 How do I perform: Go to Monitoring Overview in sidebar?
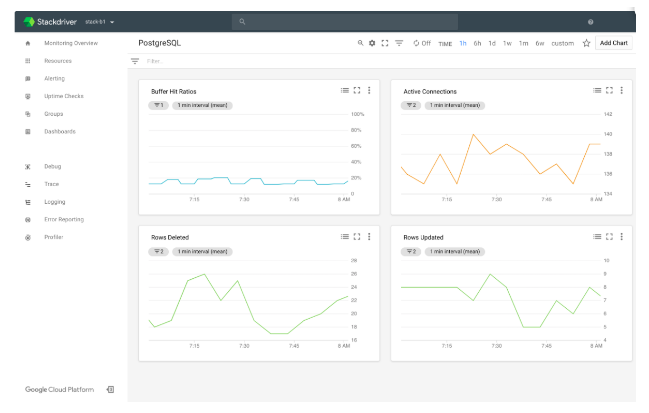(70, 43)
